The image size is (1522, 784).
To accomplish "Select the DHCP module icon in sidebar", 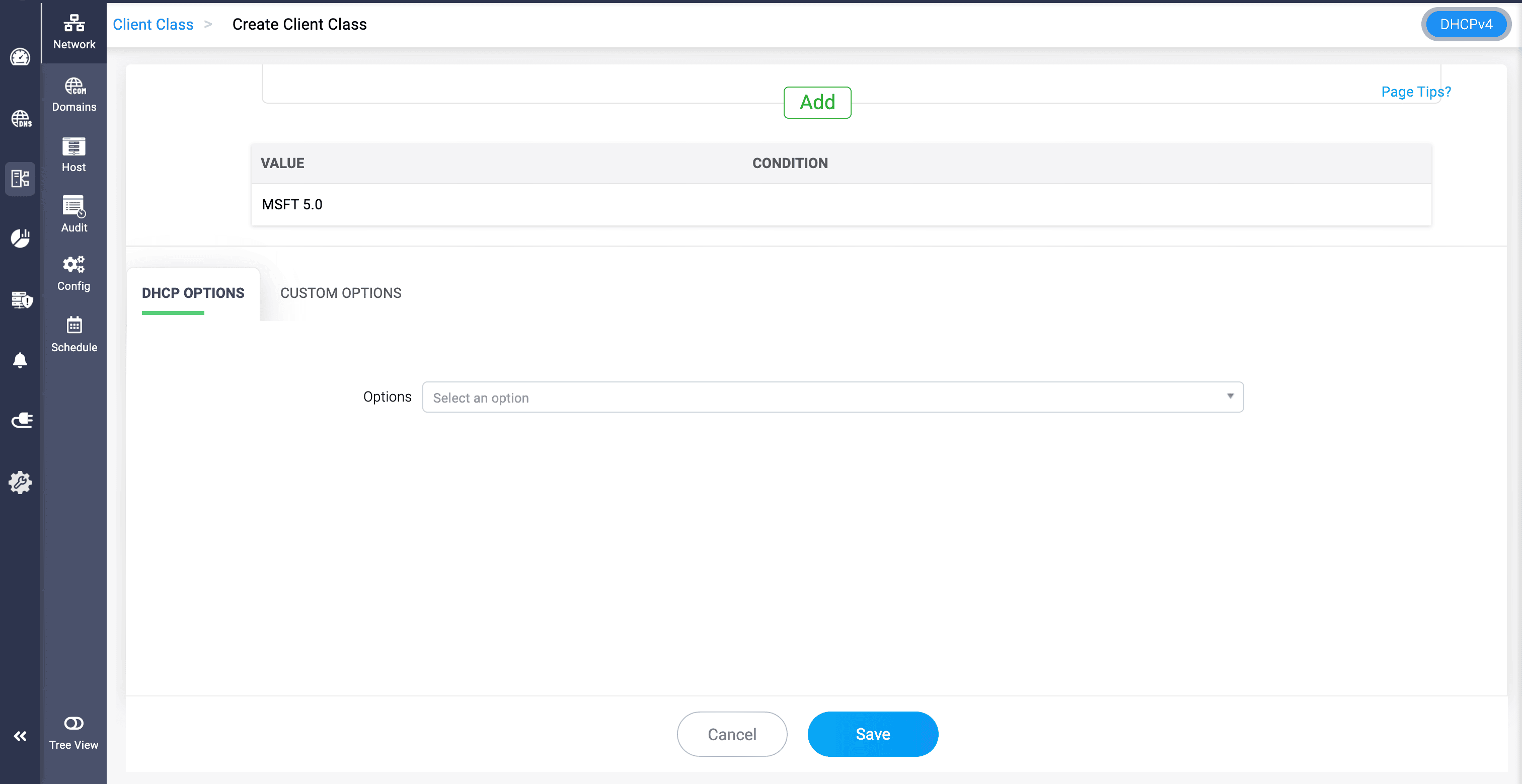I will [x=20, y=179].
